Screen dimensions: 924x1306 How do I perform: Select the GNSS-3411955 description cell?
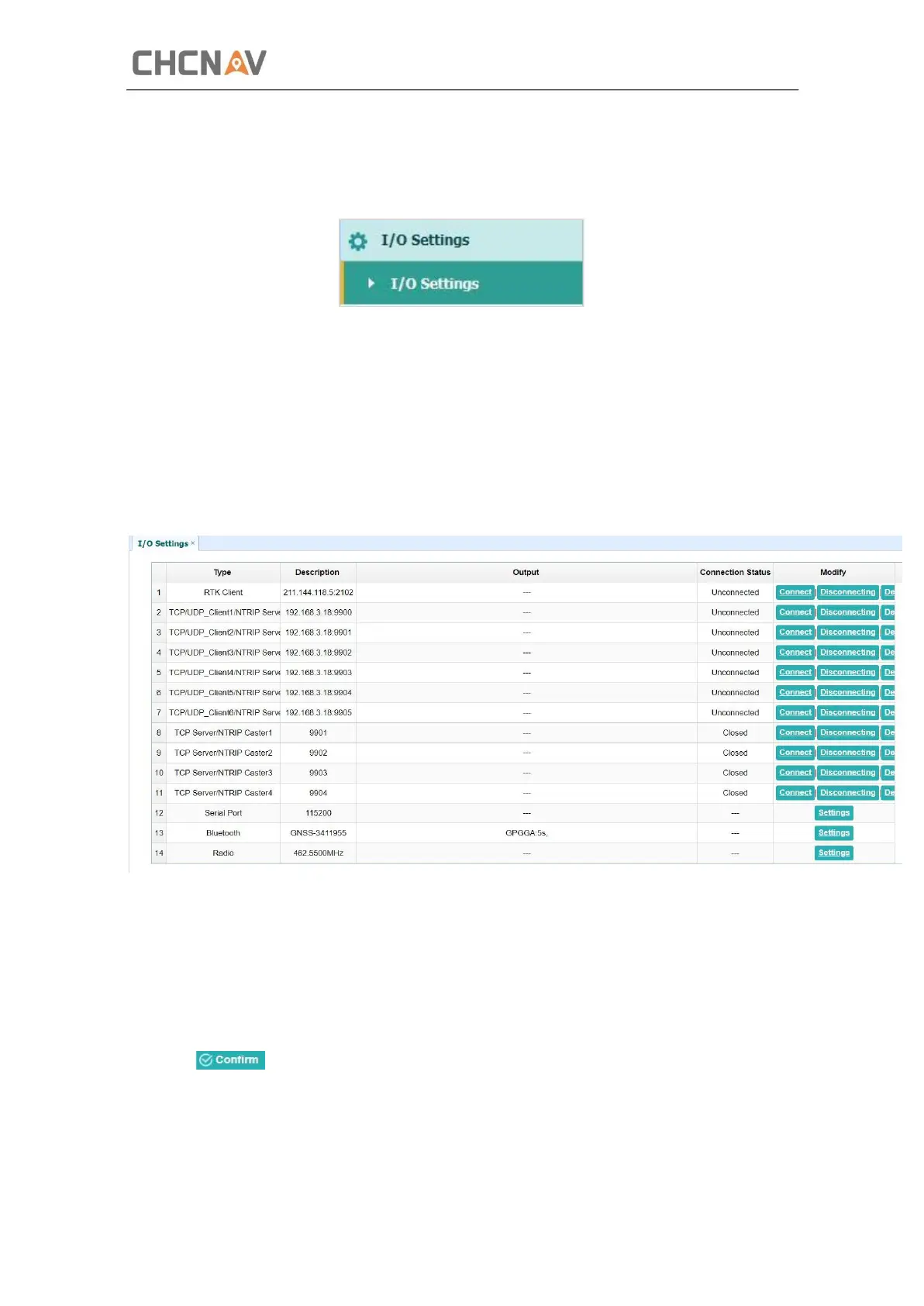(318, 833)
